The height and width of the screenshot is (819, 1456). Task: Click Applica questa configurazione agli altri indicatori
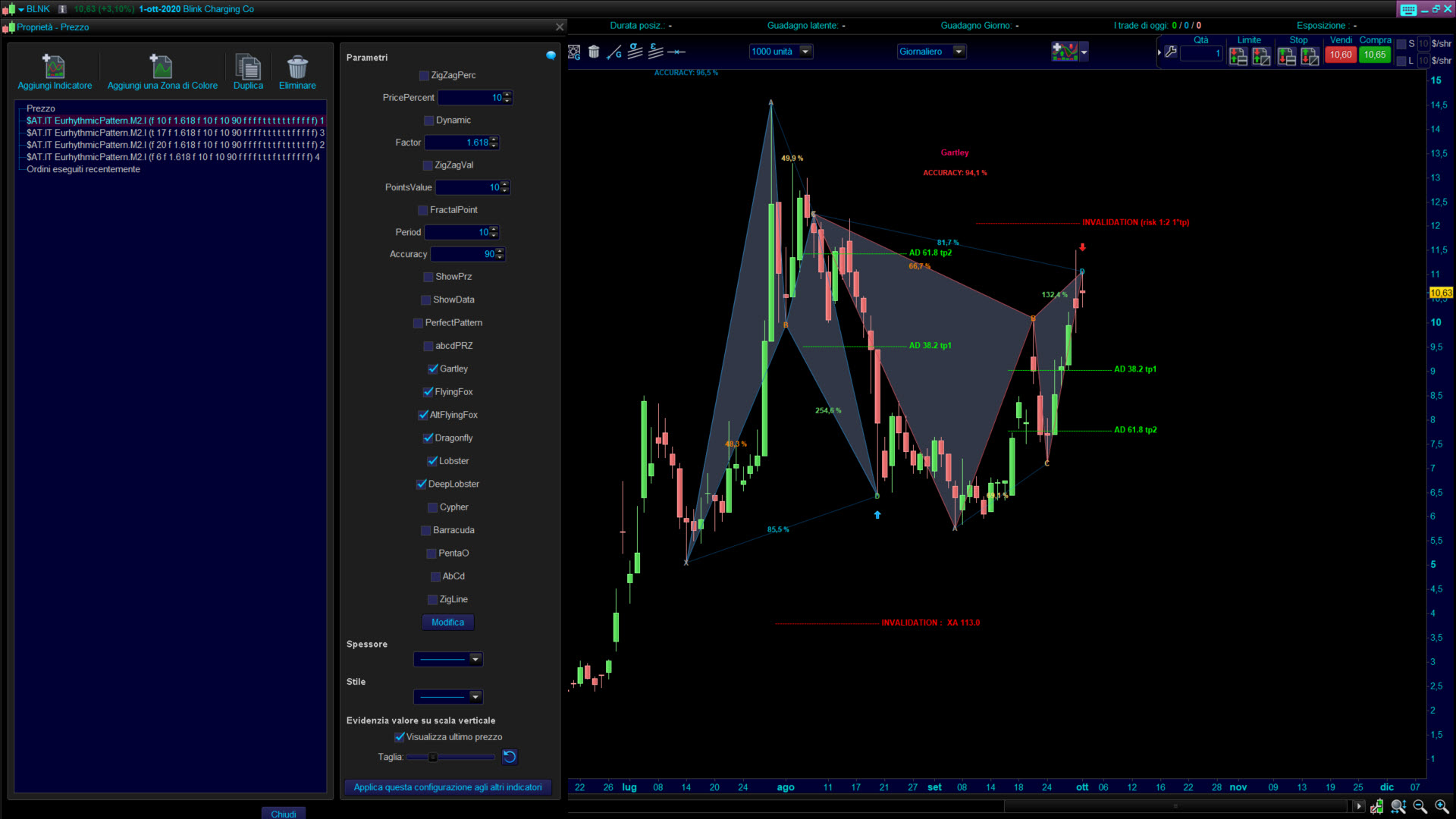click(447, 787)
